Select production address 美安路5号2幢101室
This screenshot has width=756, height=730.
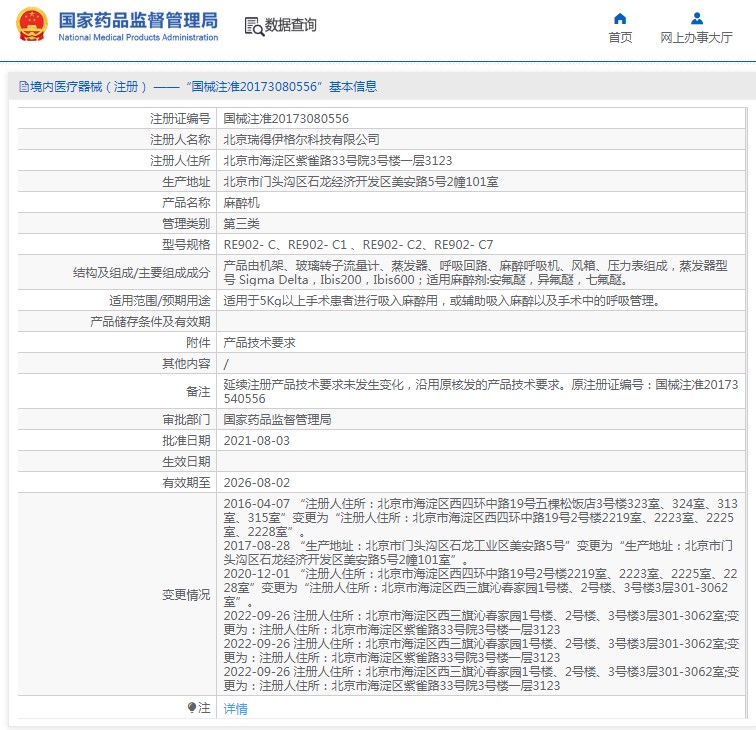tap(361, 182)
